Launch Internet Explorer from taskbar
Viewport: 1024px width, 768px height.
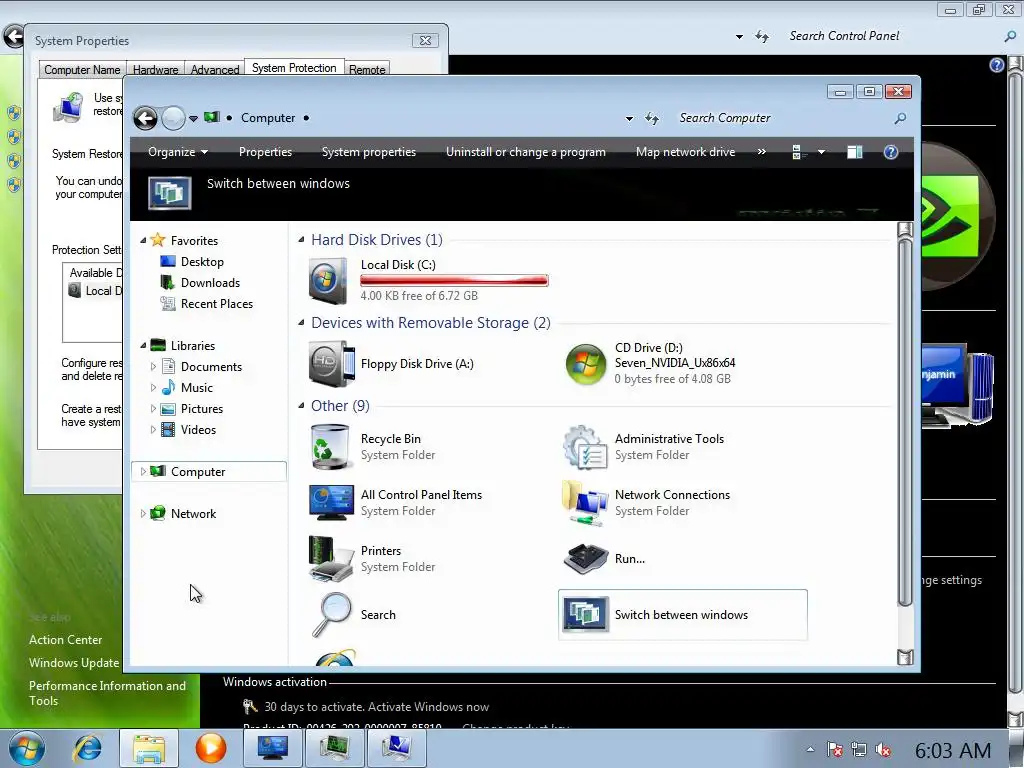coord(88,748)
